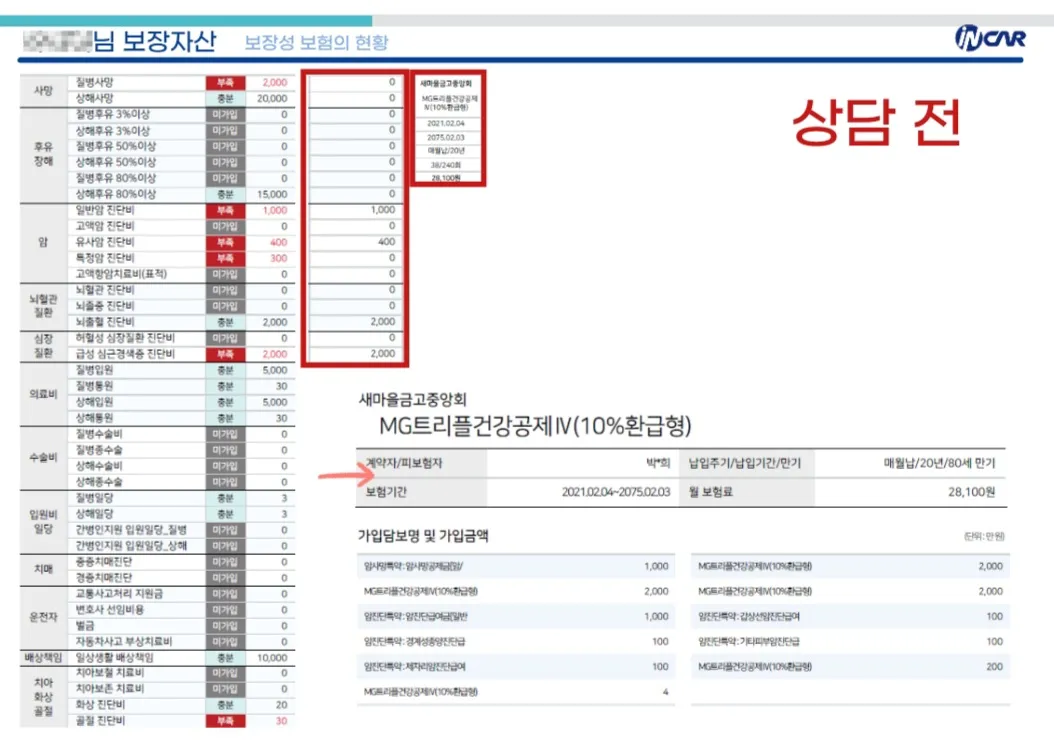The image size is (1054, 754).
Task: Click the '암사망특약' coverage row name
Action: coord(413,567)
